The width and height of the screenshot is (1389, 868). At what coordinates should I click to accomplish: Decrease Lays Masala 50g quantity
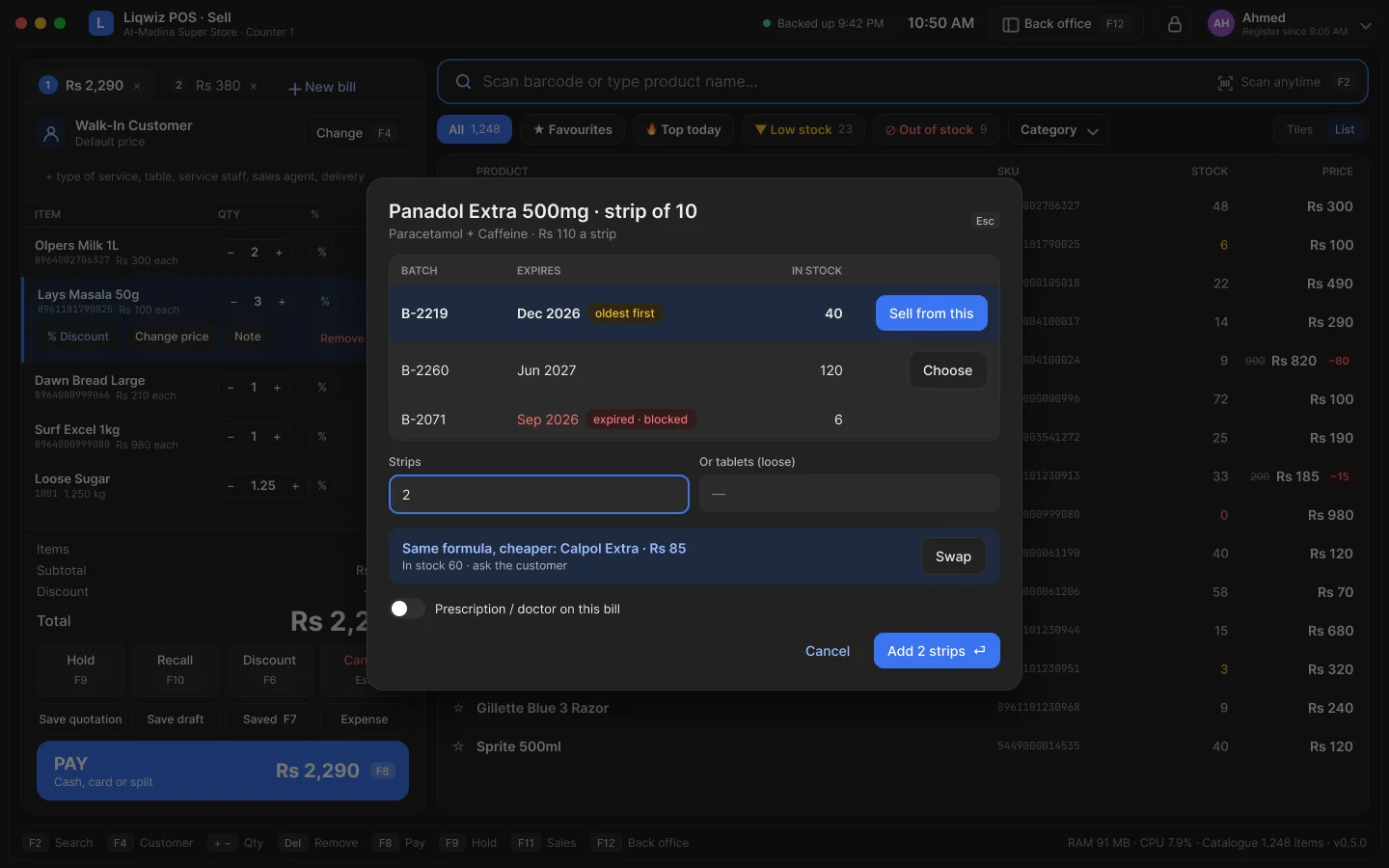233,302
